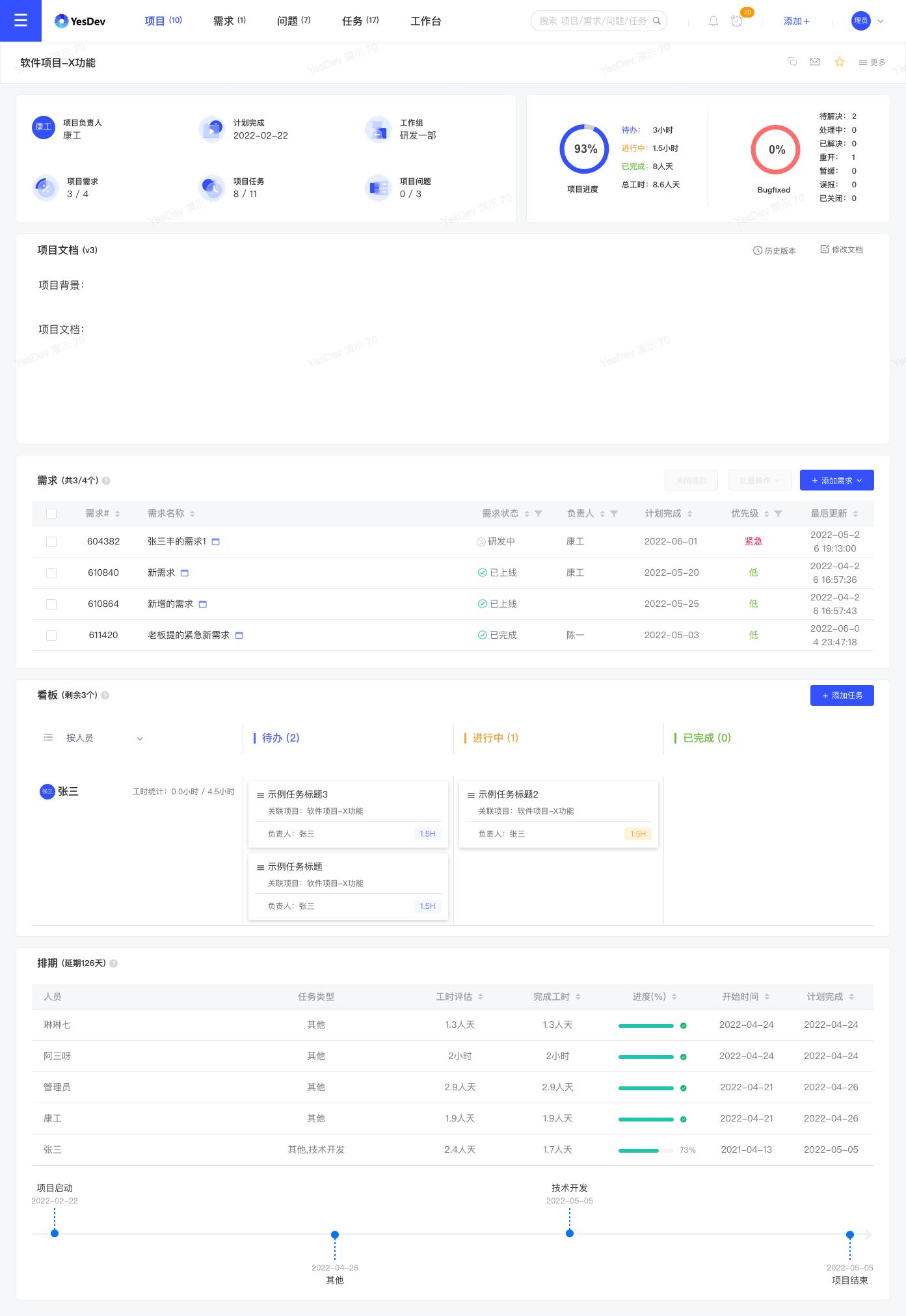Click the 计划完成 calendar icon
The width and height of the screenshot is (906, 1316).
click(x=211, y=129)
